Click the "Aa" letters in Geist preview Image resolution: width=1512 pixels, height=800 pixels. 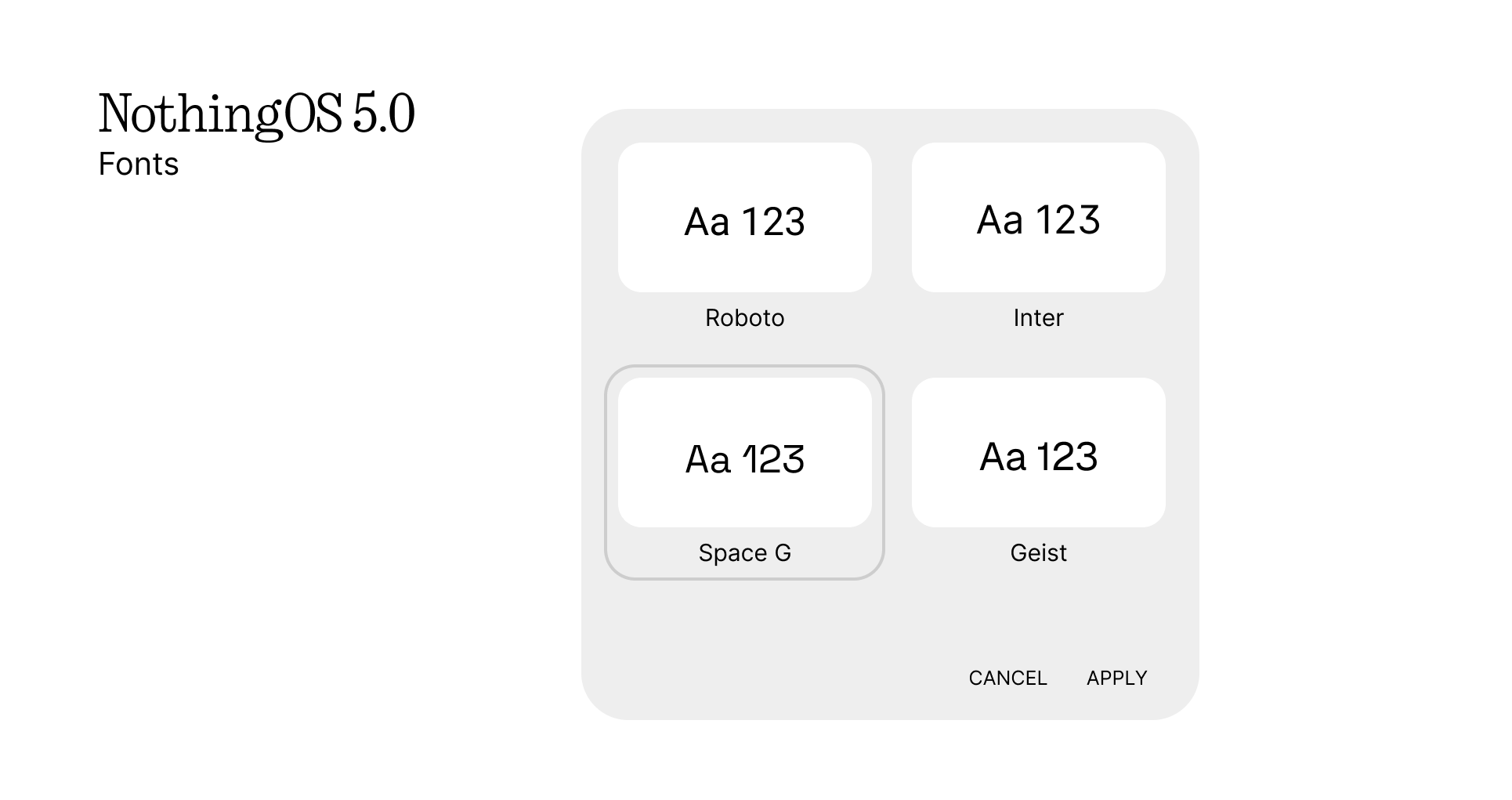click(1002, 457)
